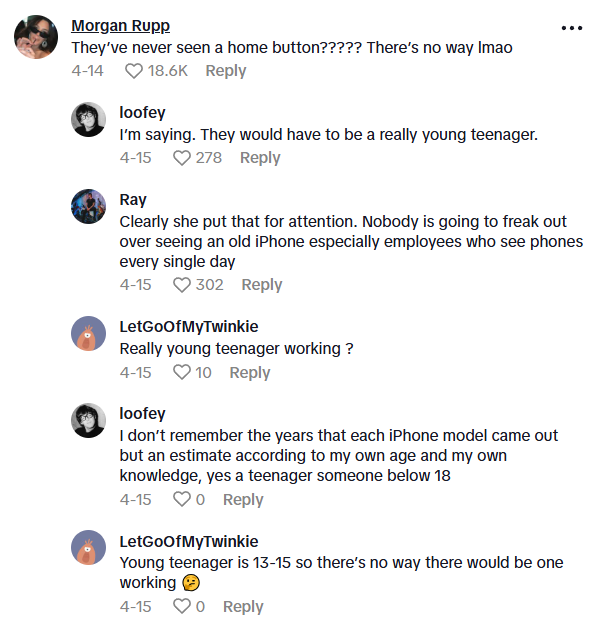This screenshot has width=610, height=627.
Task: Reply to Ray's comment
Action: pyautogui.click(x=261, y=285)
